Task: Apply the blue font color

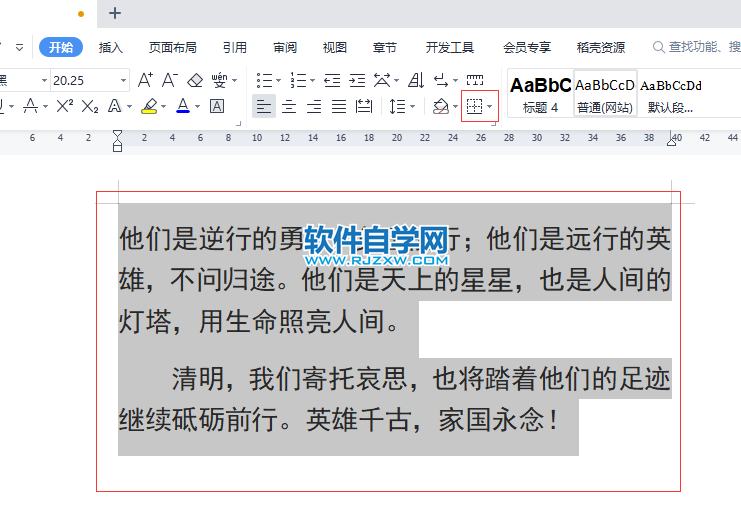Action: pos(183,106)
